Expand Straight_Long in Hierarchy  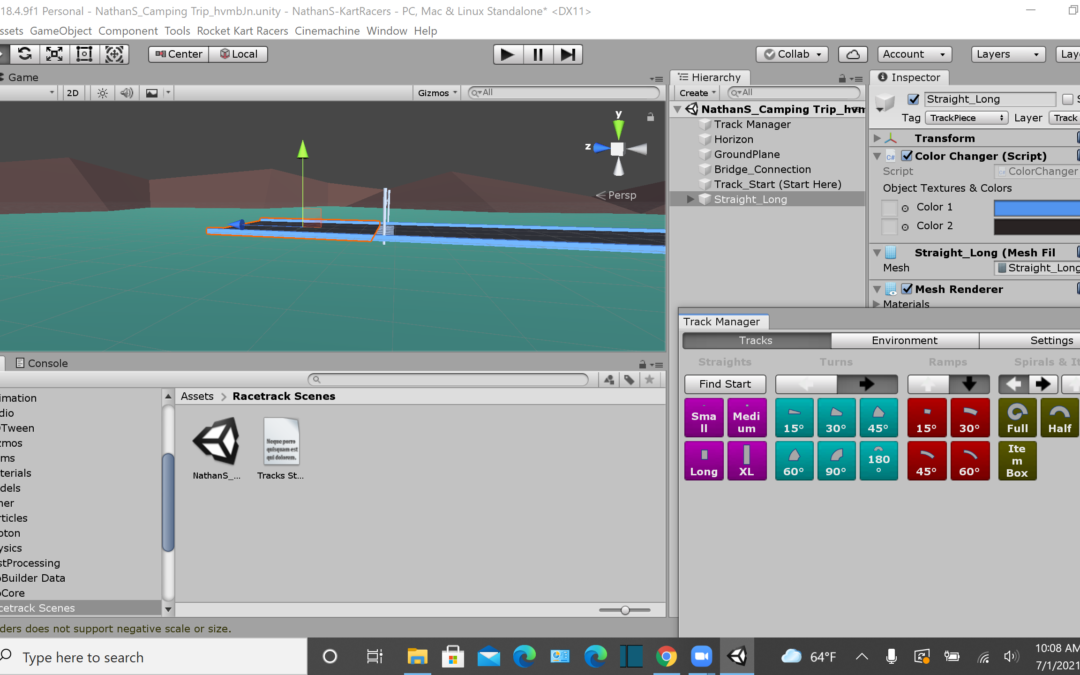690,199
